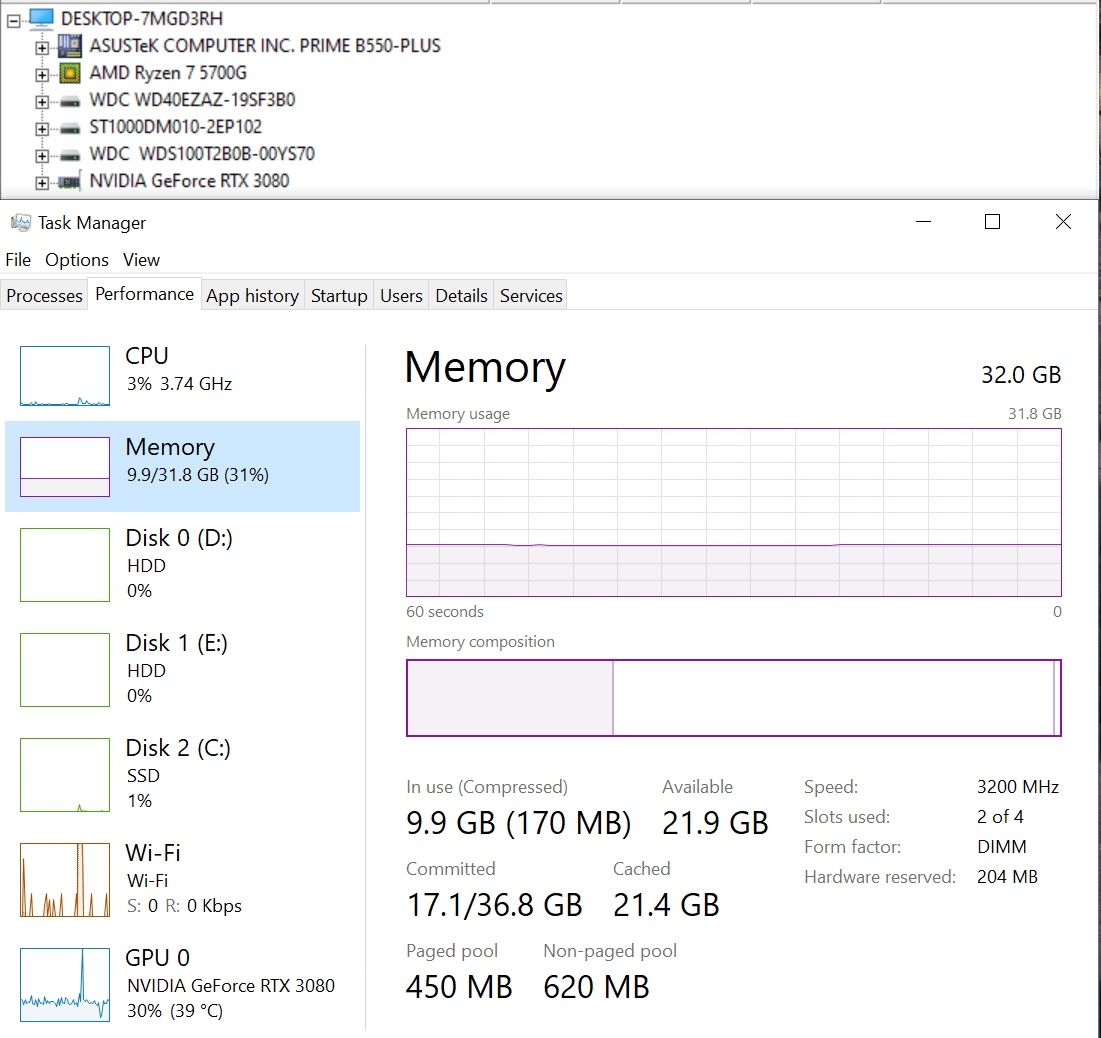1101x1038 pixels.
Task: Expand the AMD Ryzen 7 5700G node
Action: pos(41,74)
